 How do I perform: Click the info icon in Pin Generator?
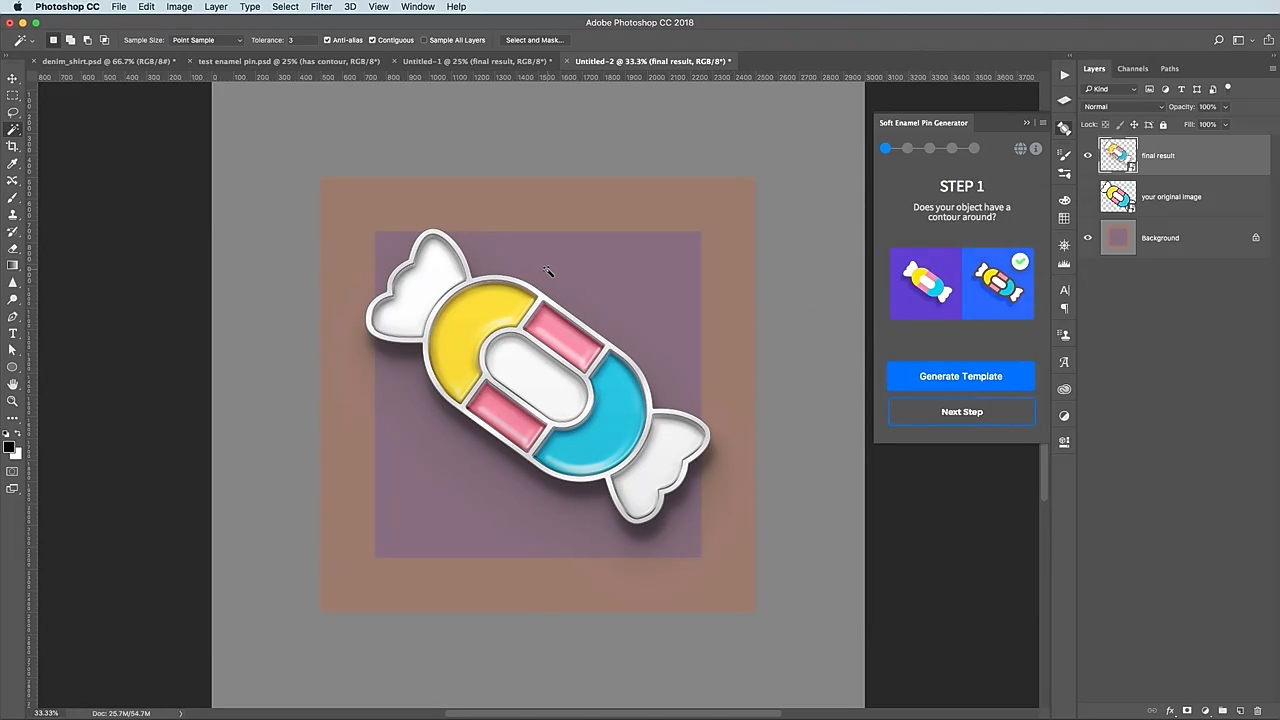click(x=1036, y=149)
